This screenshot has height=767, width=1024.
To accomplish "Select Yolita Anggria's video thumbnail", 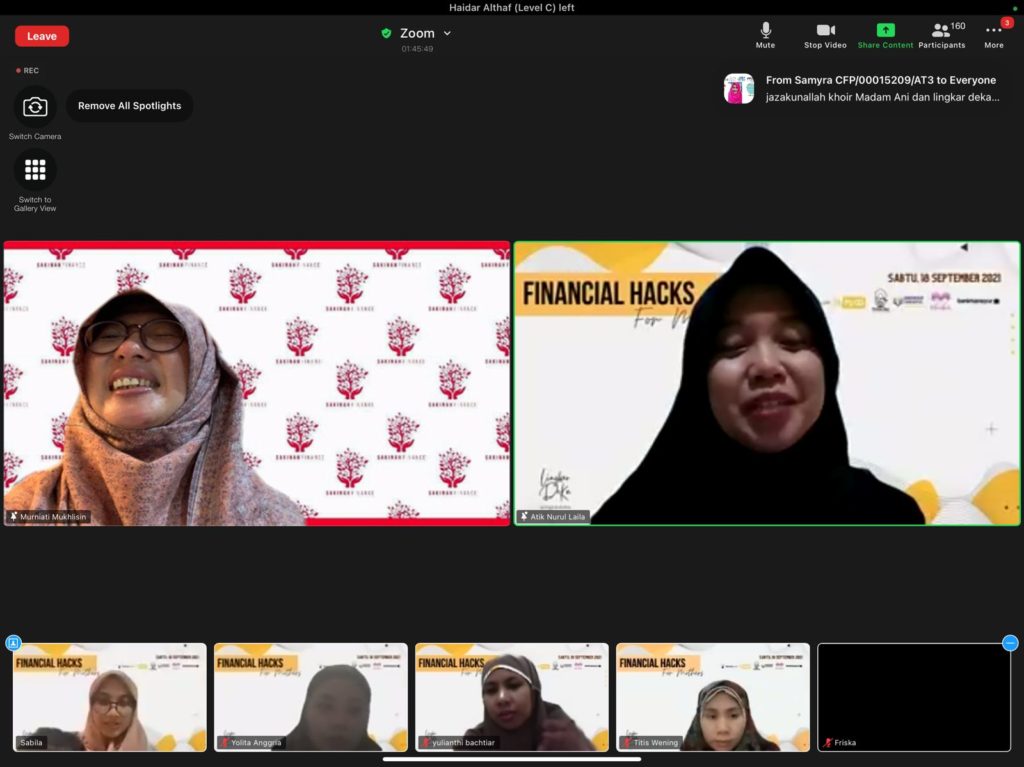I will 311,697.
